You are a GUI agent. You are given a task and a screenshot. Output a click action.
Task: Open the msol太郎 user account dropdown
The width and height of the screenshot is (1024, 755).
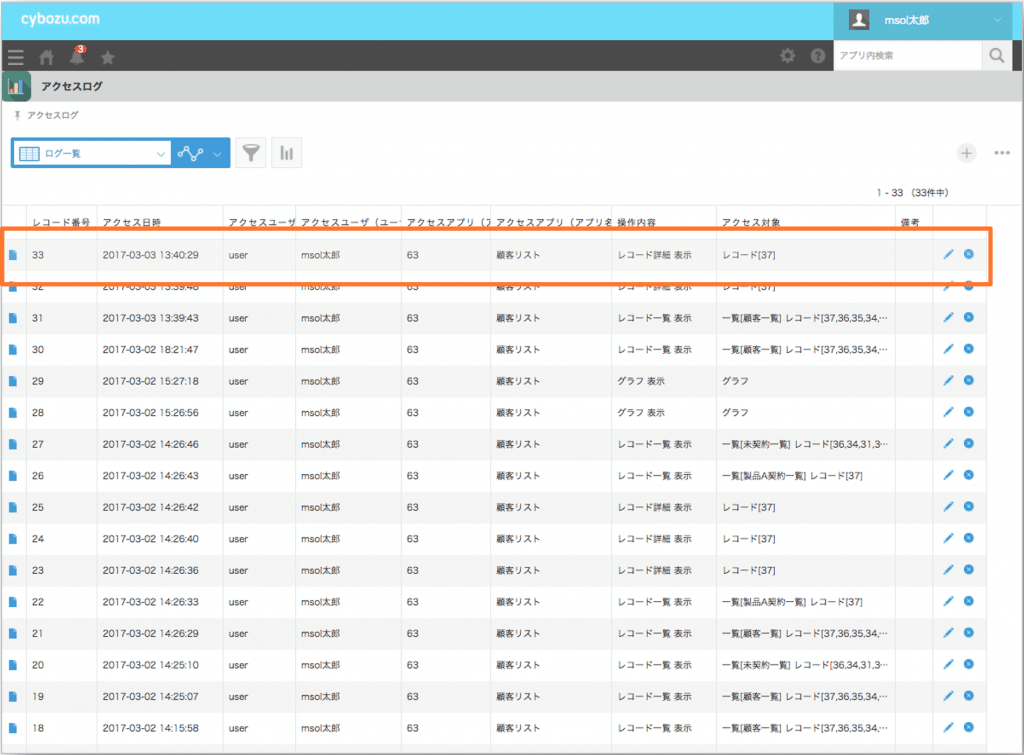click(x=927, y=20)
